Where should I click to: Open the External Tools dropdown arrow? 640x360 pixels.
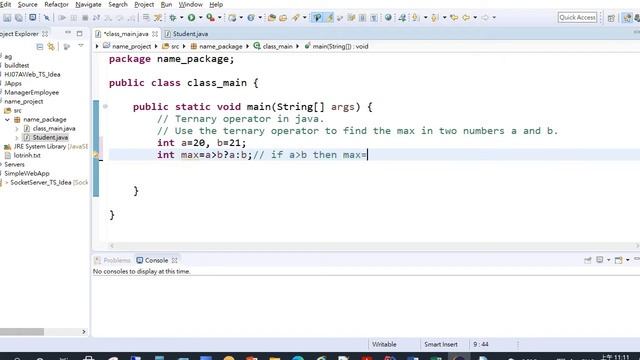220,18
